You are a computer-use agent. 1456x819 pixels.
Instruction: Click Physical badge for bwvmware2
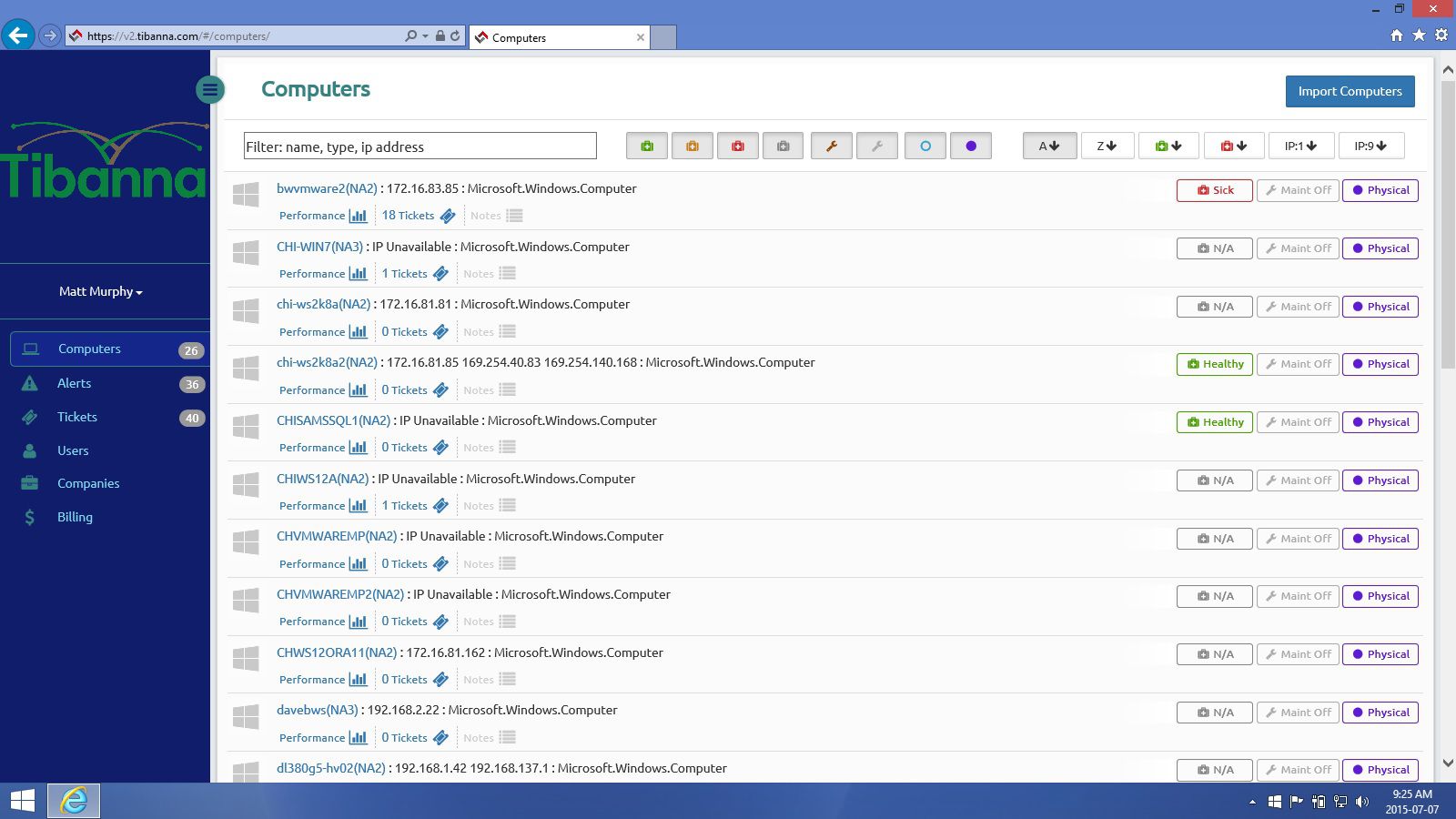tap(1380, 190)
